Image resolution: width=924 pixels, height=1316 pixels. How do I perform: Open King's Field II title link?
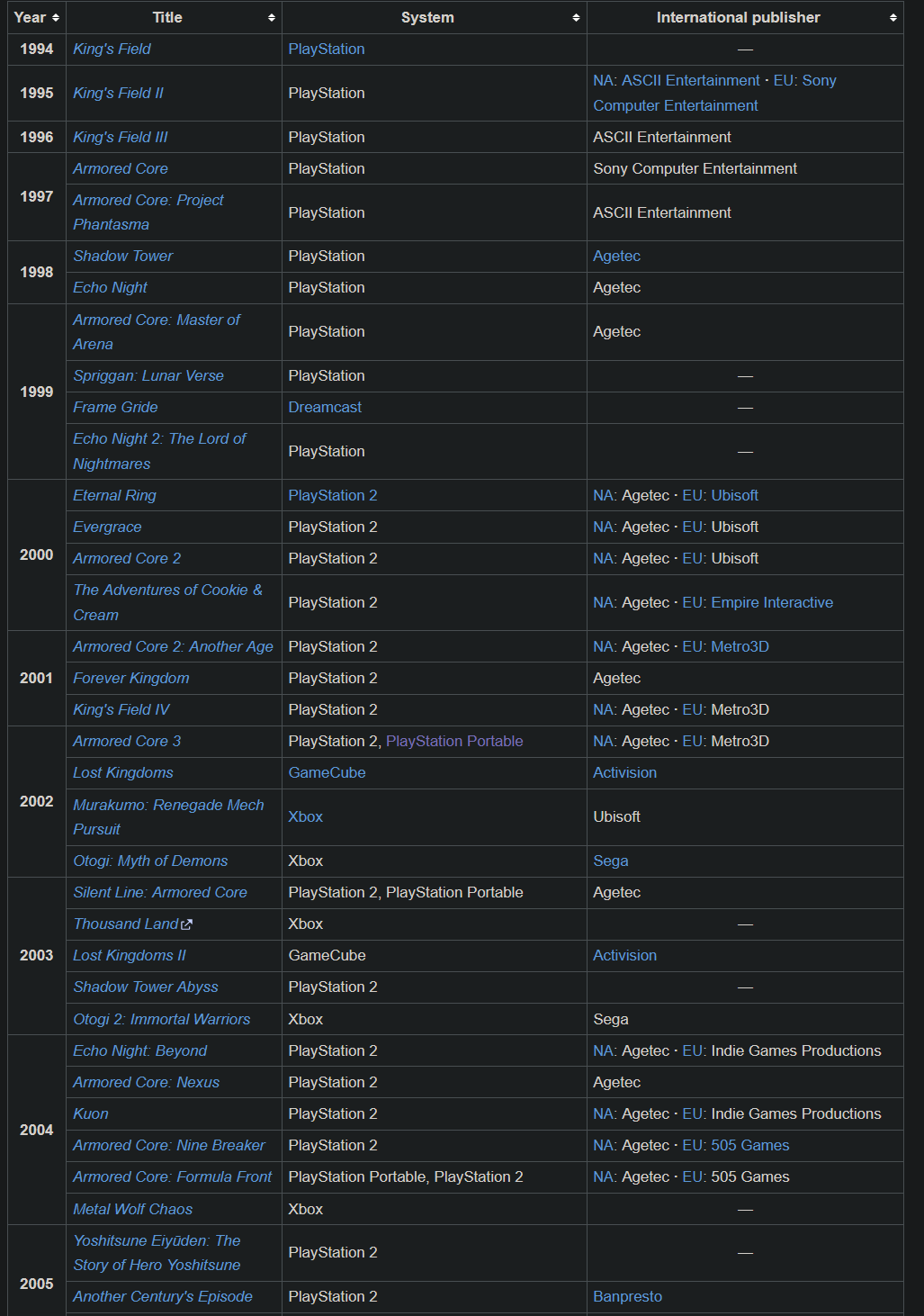(x=118, y=93)
